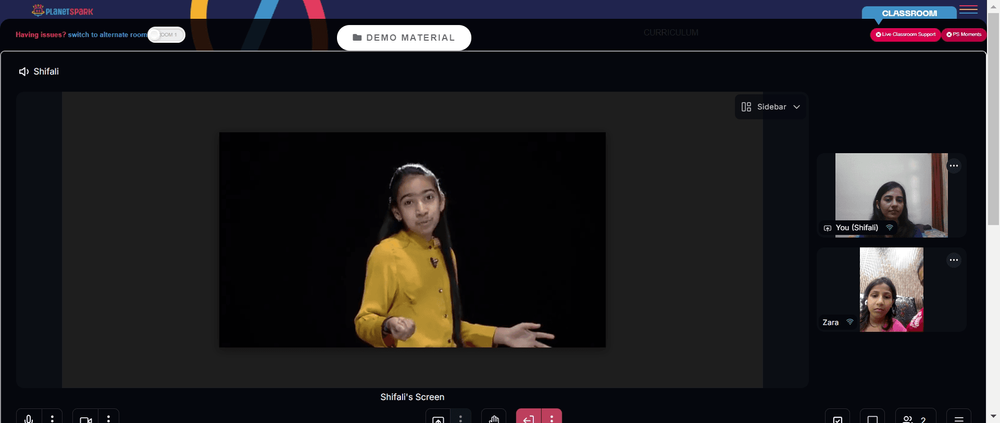Click the share screen icon

pyautogui.click(x=438, y=417)
